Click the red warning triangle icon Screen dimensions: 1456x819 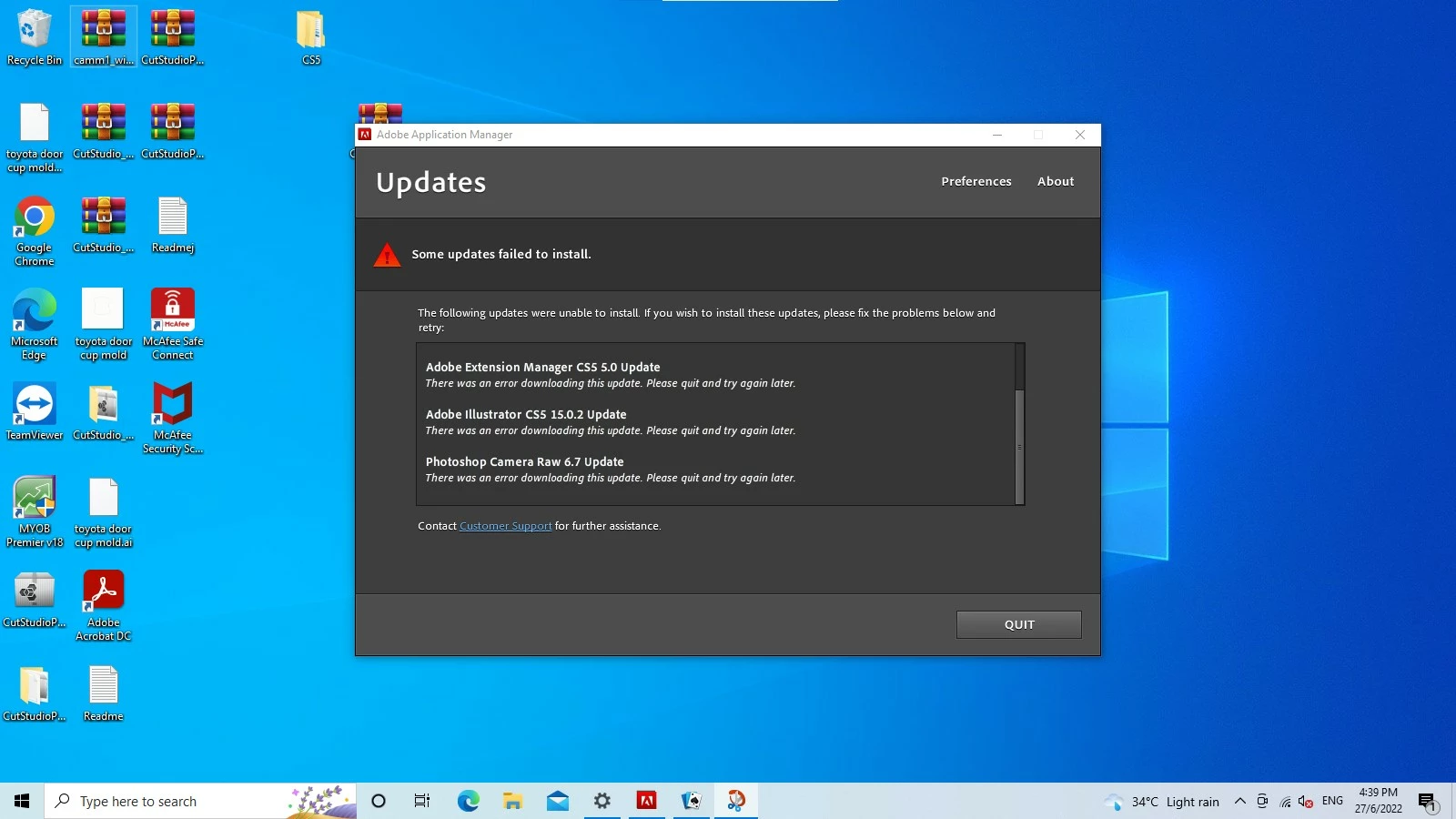(387, 255)
